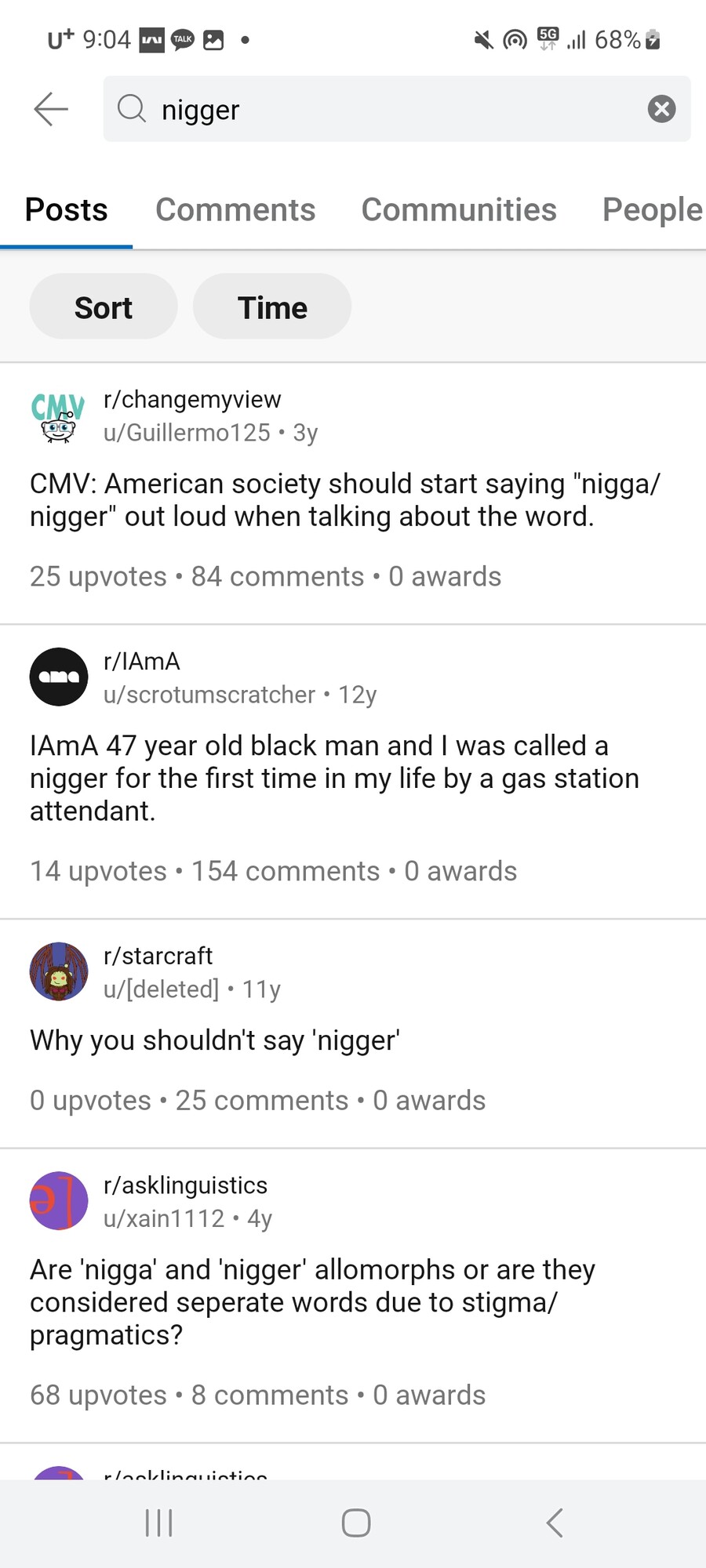Switch to the People tab
The height and width of the screenshot is (1568, 706).
pyautogui.click(x=653, y=210)
